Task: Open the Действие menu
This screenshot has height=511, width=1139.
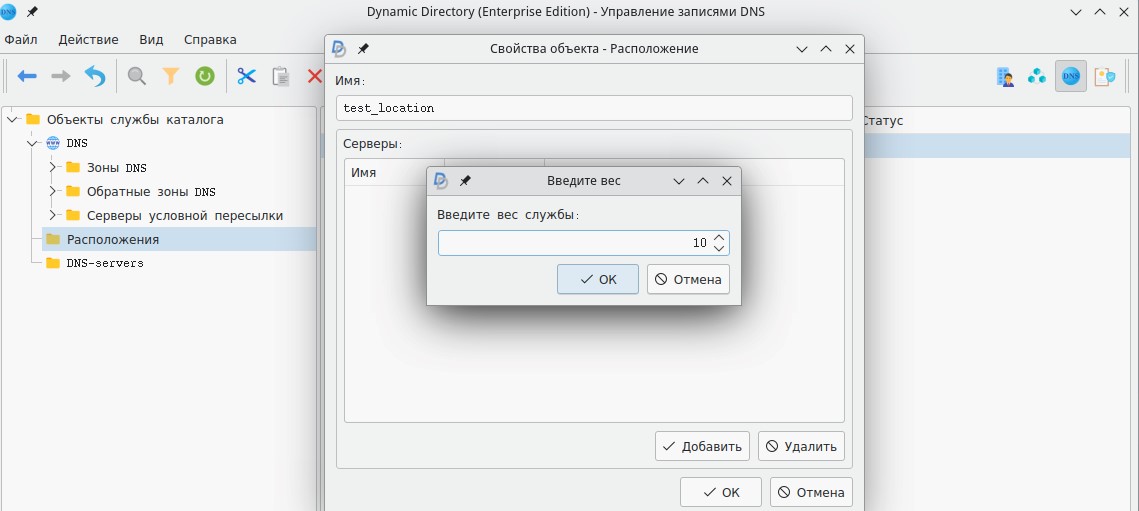Action: click(x=88, y=40)
